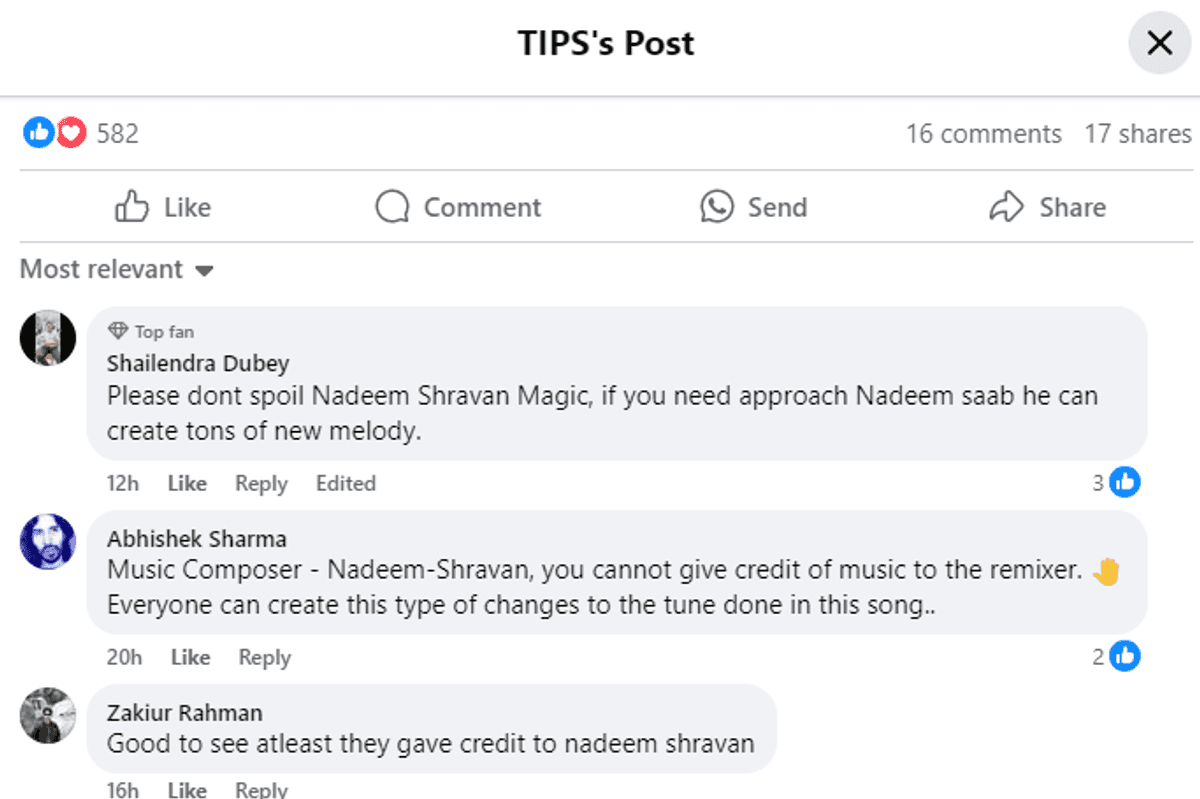This screenshot has width=1200, height=799.
Task: Open Most relevant comment sorting dropdown
Action: [116, 269]
